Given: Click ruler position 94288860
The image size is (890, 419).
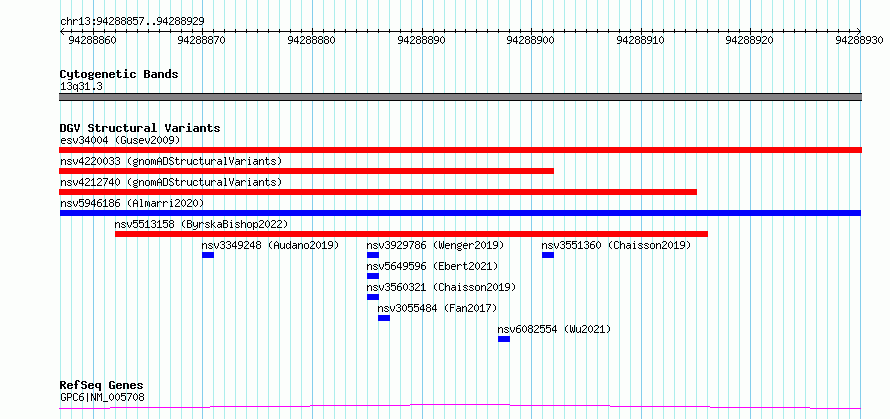Looking at the screenshot, I should (92, 40).
